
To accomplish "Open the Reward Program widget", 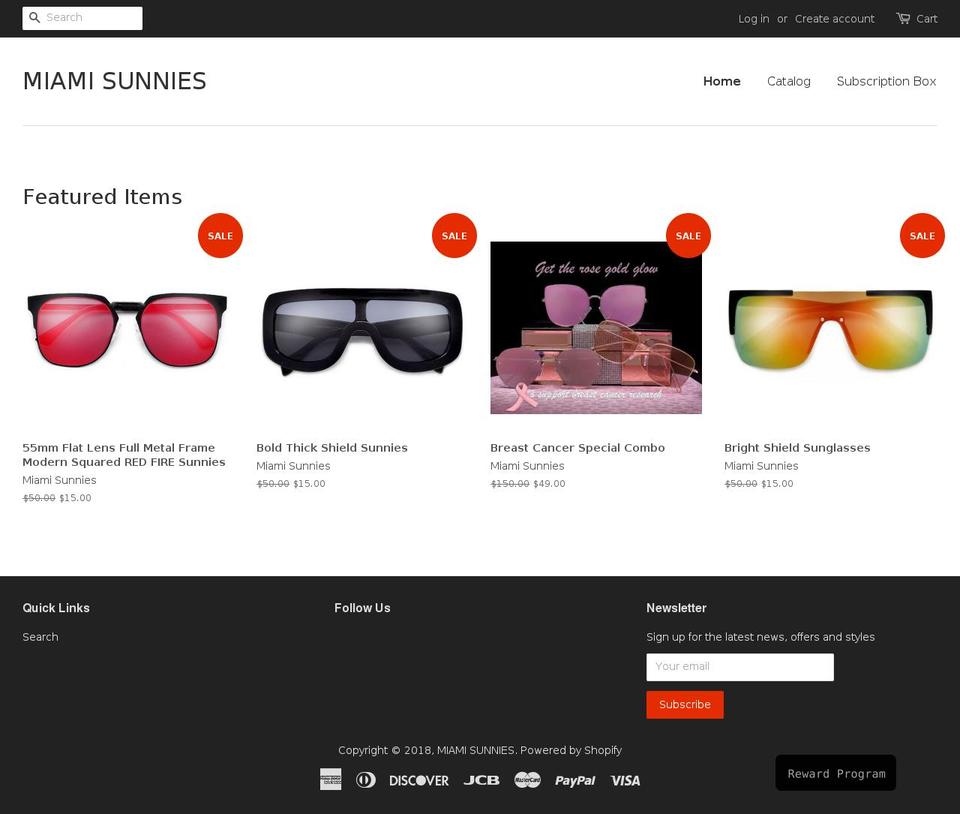I will tap(836, 773).
